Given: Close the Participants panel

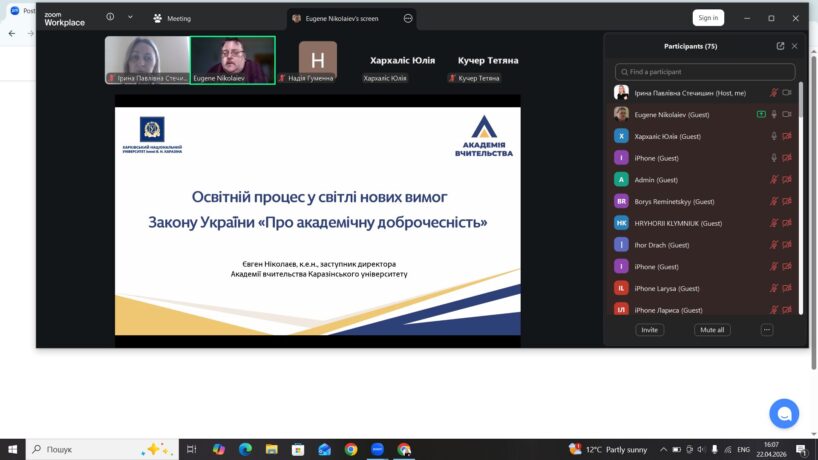Looking at the screenshot, I should click(x=795, y=46).
